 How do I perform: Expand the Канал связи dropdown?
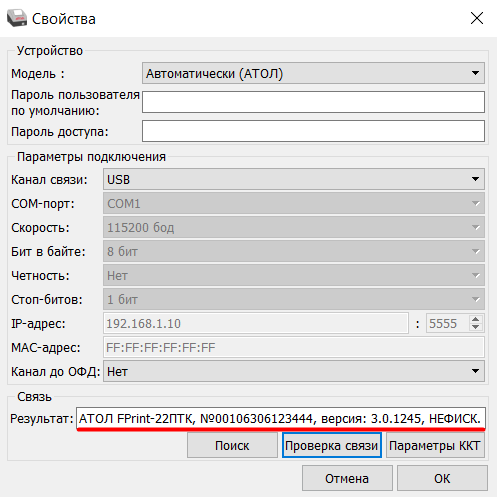(294, 179)
